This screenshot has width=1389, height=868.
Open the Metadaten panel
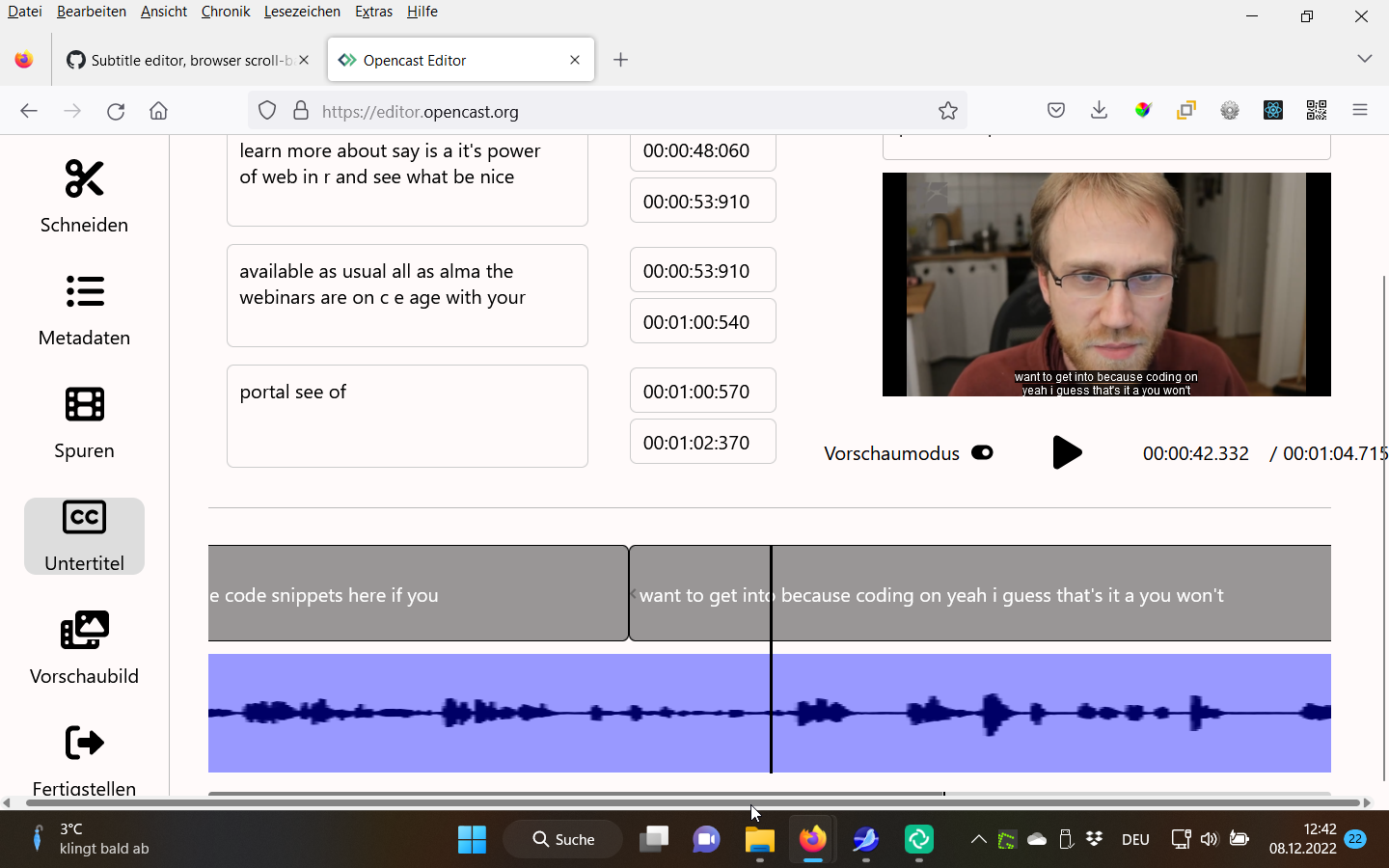(84, 311)
